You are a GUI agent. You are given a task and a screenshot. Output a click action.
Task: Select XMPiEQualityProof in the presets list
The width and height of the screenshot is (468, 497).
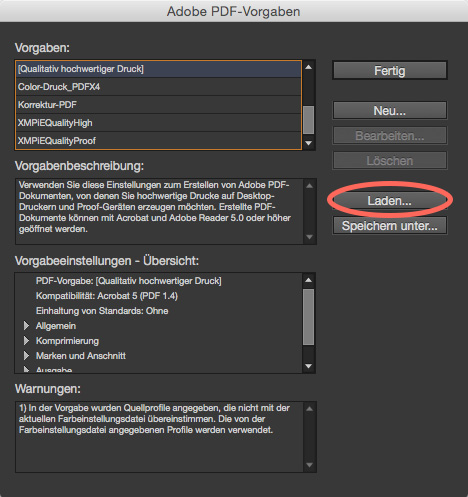pos(159,141)
